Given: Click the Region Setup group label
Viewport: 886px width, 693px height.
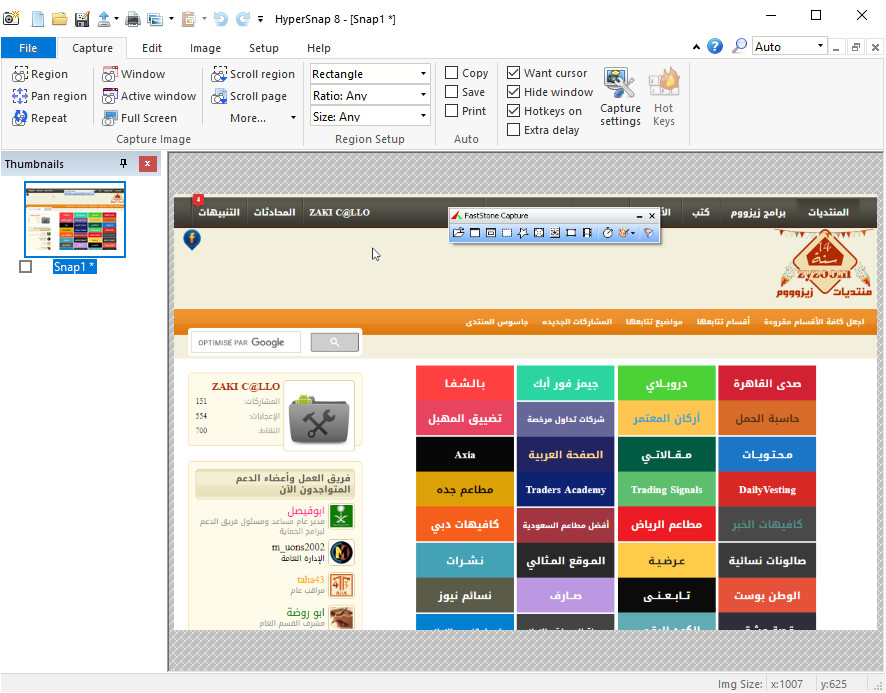Looking at the screenshot, I should click(370, 139).
